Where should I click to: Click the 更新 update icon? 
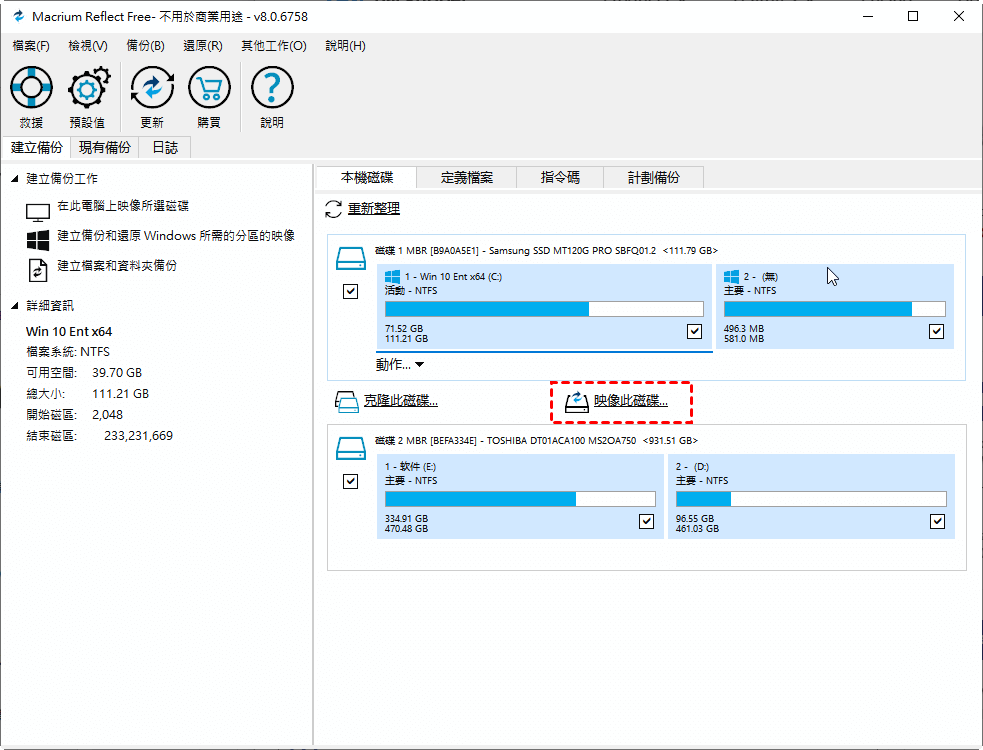tap(152, 88)
